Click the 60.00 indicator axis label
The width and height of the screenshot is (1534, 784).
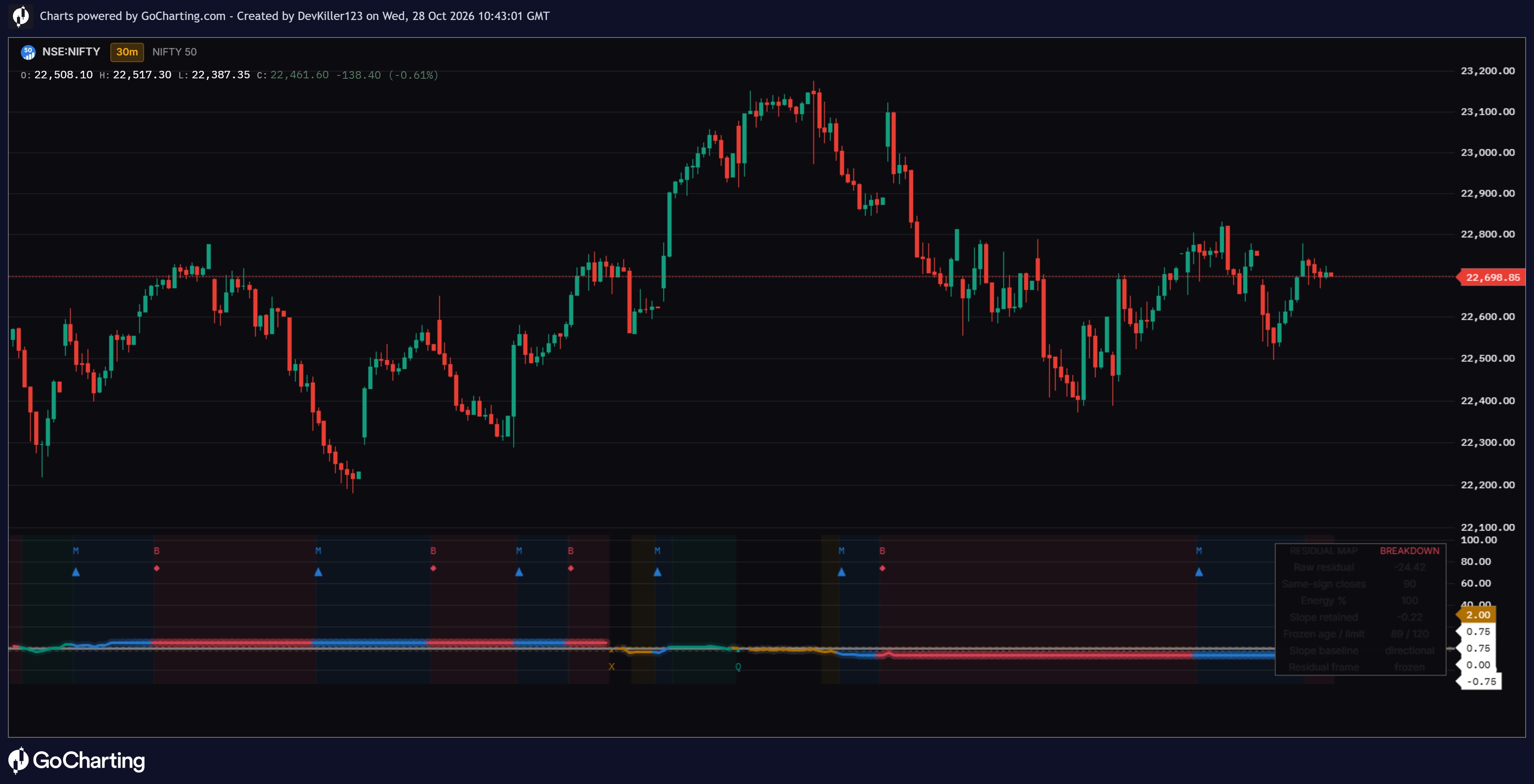(1476, 583)
